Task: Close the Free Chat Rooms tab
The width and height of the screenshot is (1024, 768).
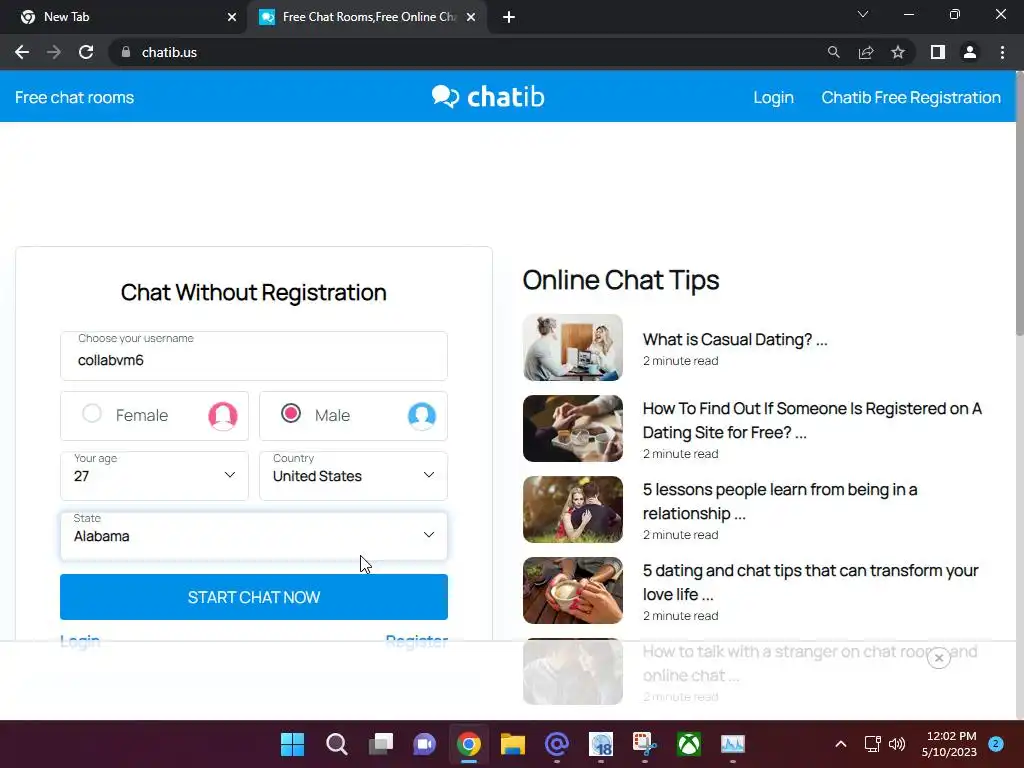Action: pos(471,17)
